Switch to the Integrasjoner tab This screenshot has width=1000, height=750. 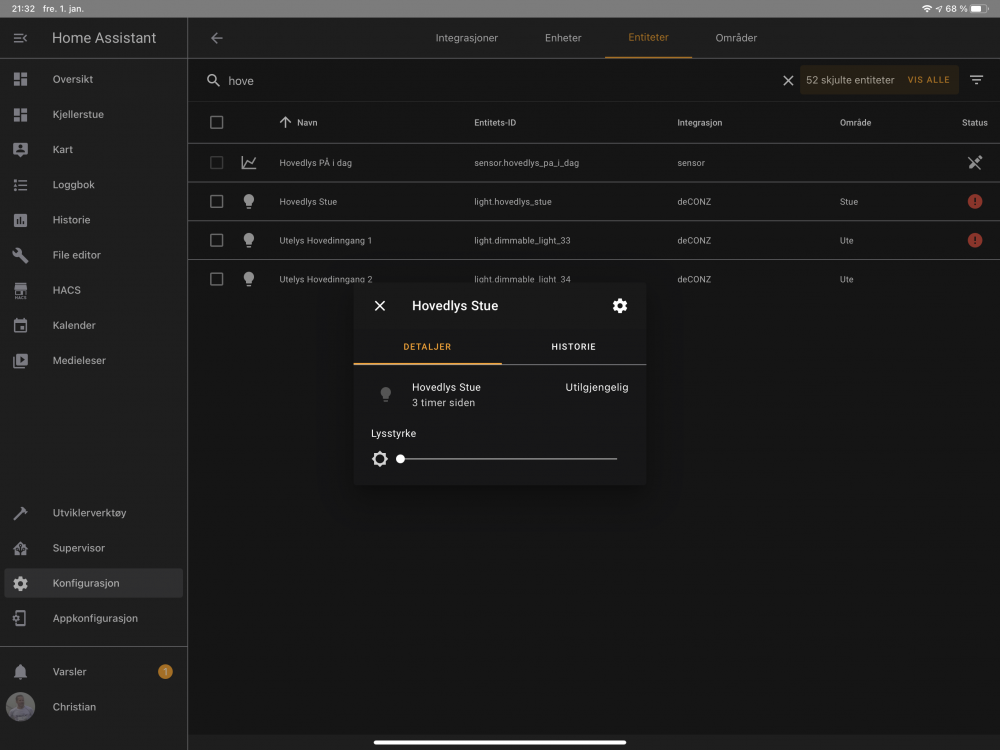coord(466,38)
